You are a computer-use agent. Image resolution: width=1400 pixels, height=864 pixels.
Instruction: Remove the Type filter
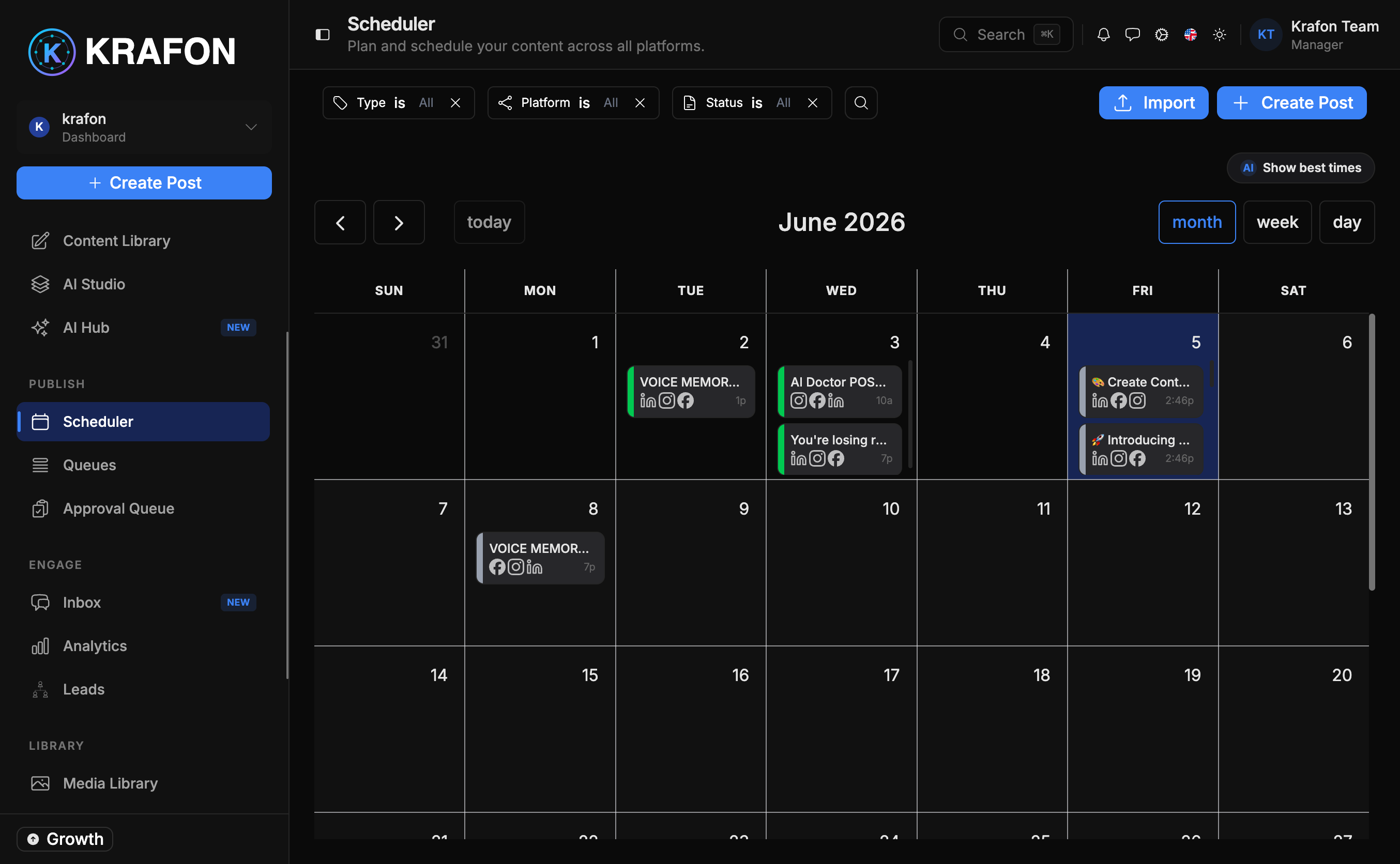click(455, 103)
